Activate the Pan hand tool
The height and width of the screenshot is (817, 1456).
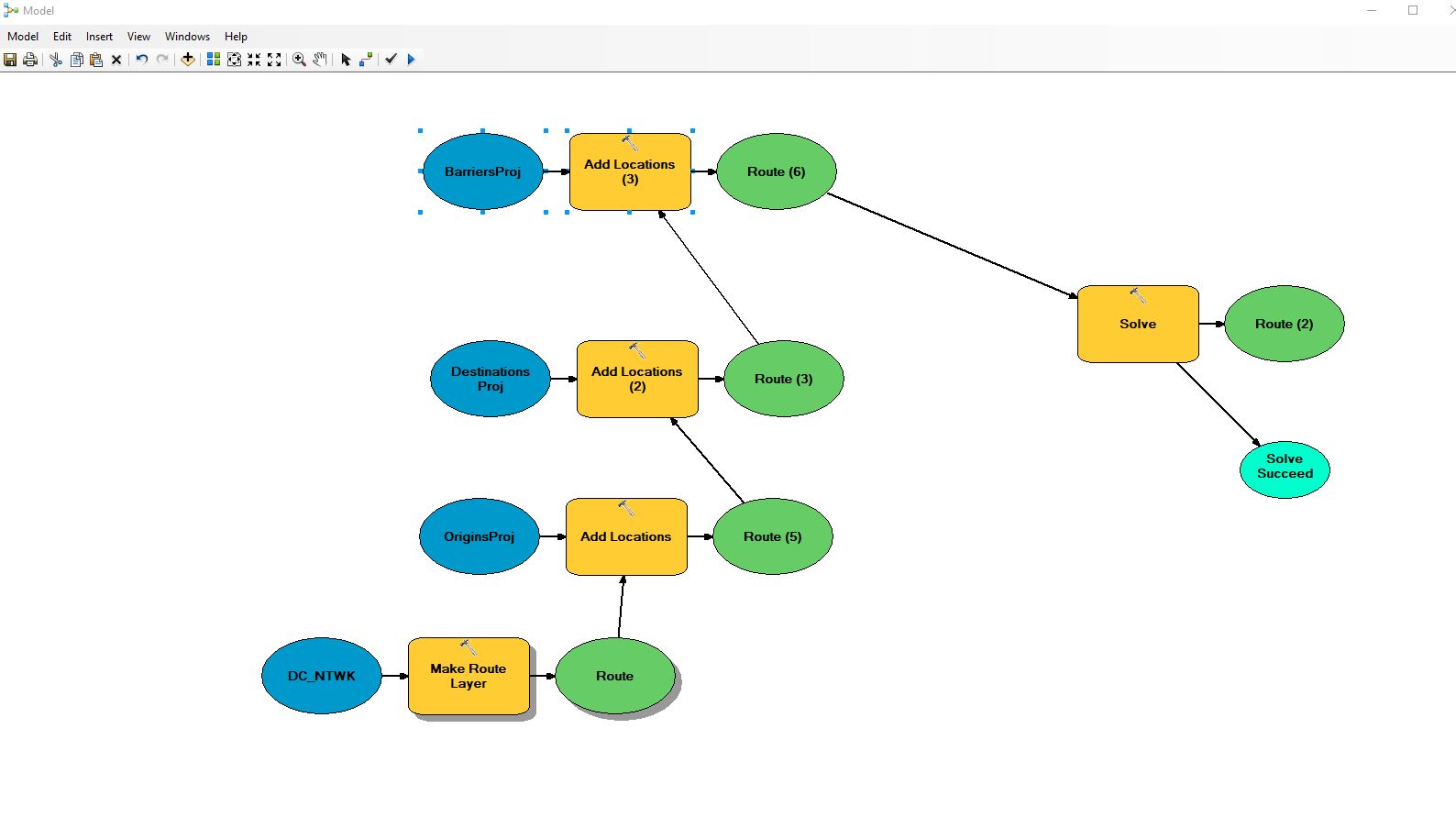(320, 60)
